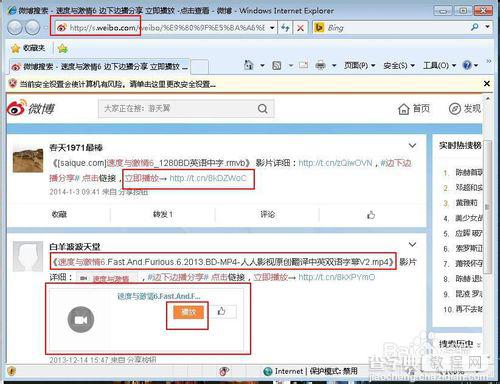Click the shield icon in the warning bar
The image size is (500, 384).
(x=13, y=83)
